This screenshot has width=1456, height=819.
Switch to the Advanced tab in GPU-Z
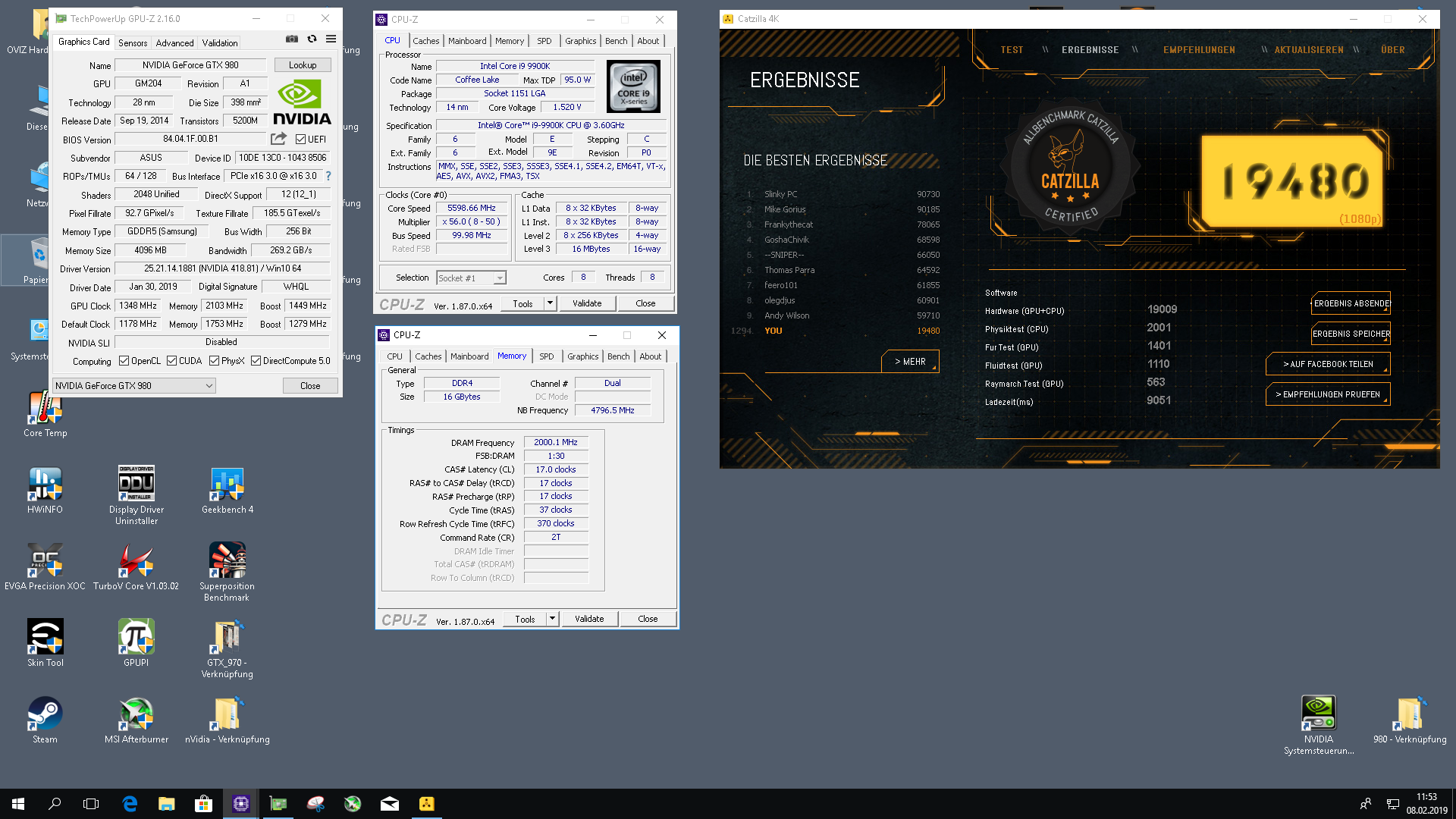click(x=175, y=42)
